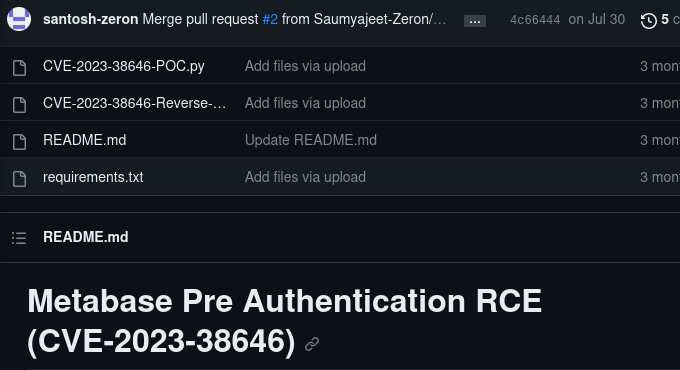Open 'Update README.md' commit message
This screenshot has width=680, height=370.
coord(311,140)
